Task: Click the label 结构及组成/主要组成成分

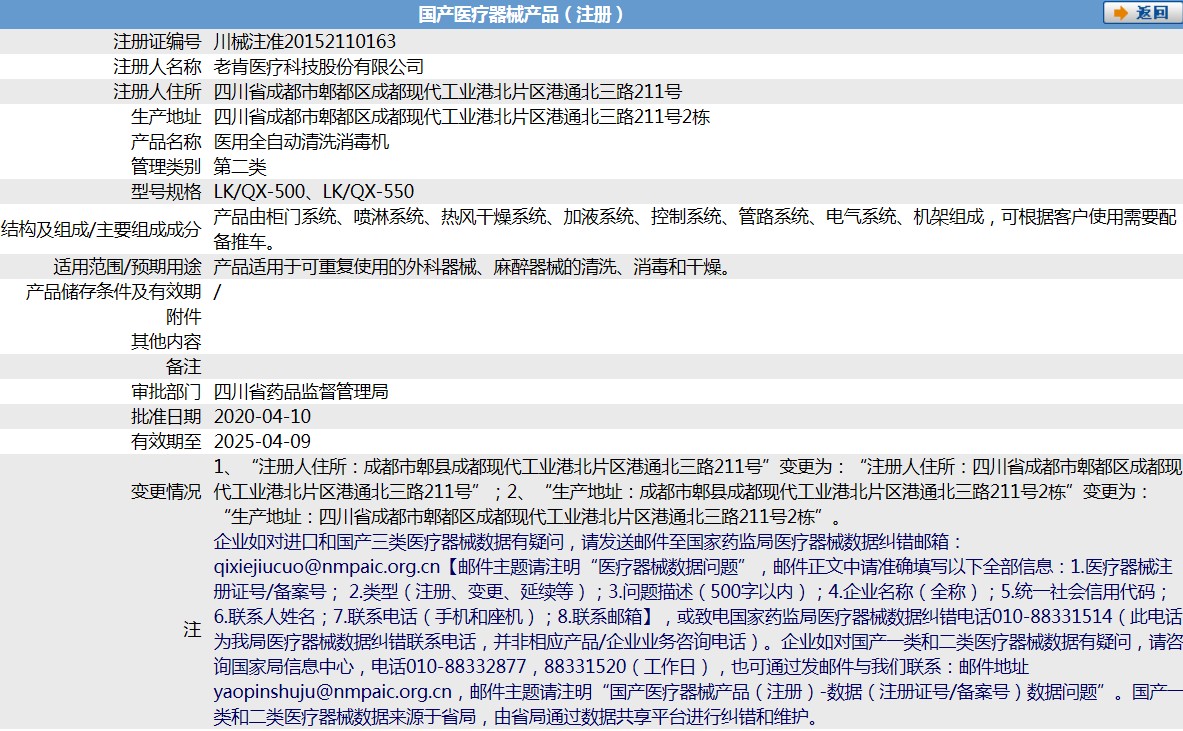Action: [101, 229]
